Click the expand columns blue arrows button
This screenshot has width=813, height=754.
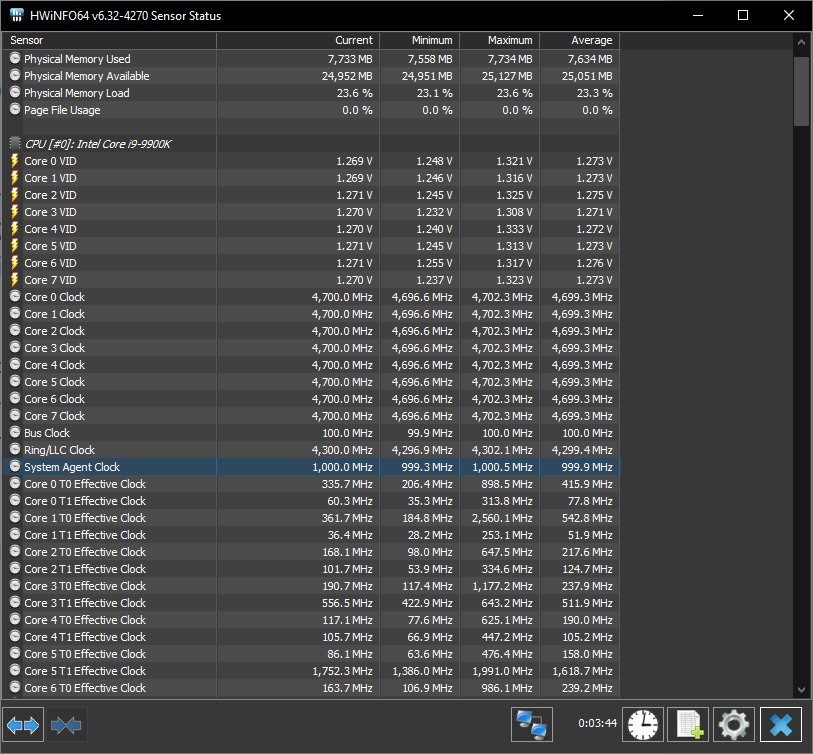click(x=23, y=724)
